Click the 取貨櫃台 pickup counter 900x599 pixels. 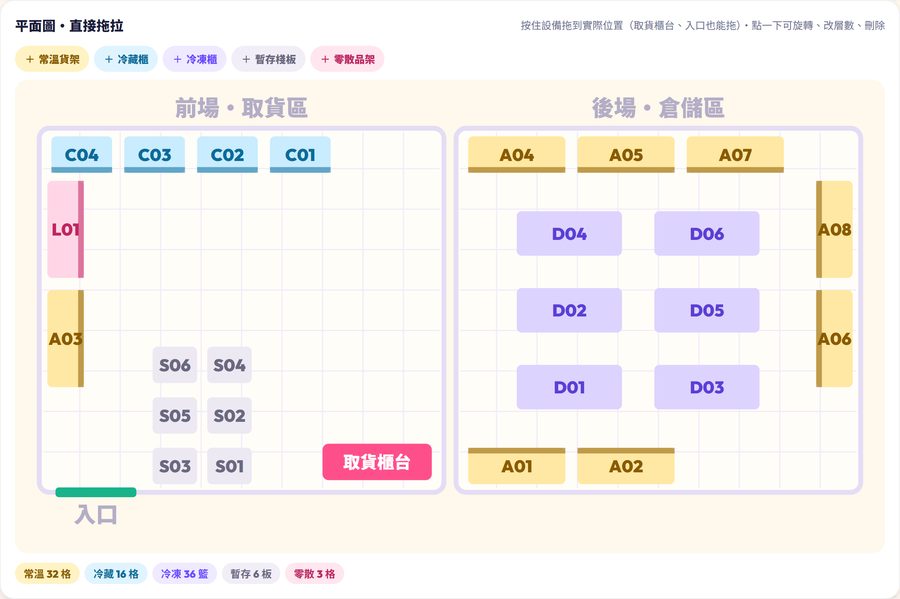(x=377, y=462)
